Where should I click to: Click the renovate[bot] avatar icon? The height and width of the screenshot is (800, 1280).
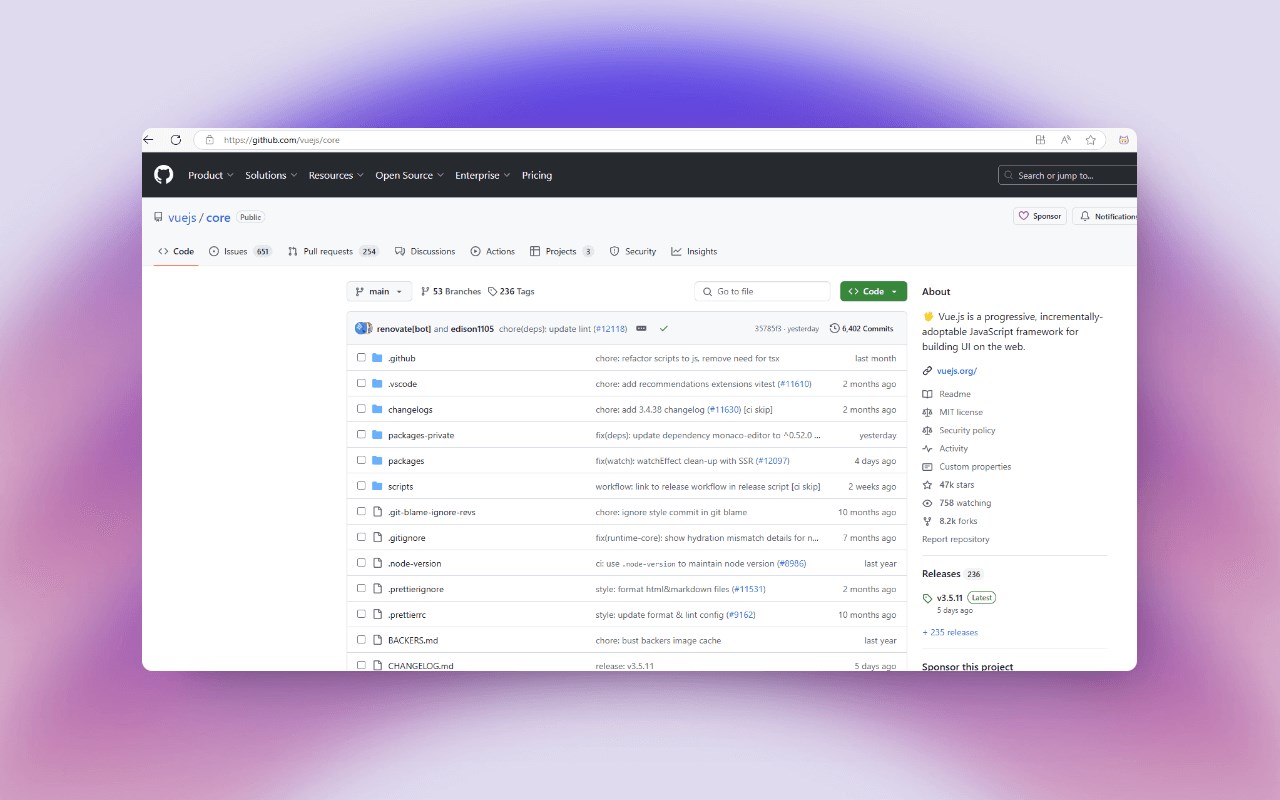tap(361, 328)
